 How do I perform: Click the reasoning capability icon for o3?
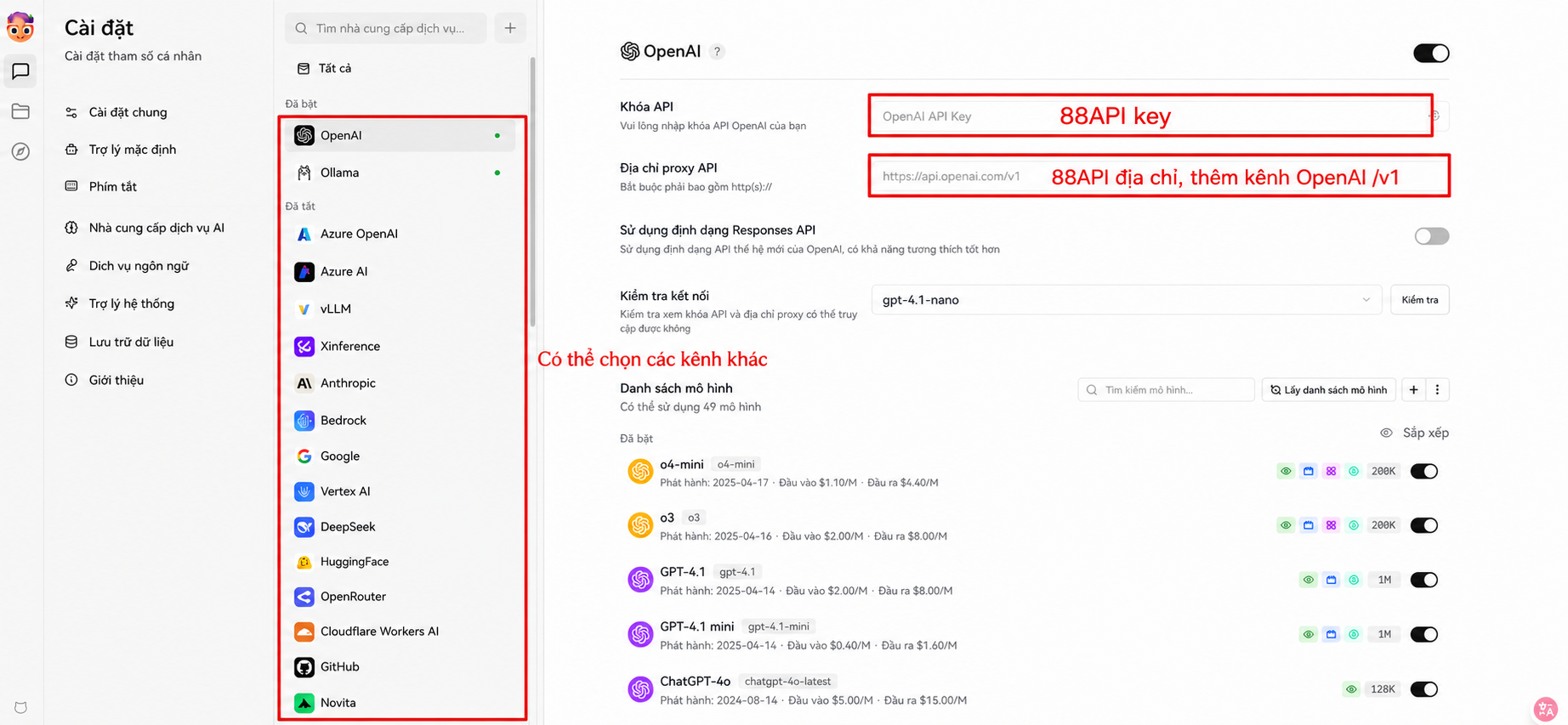[x=1331, y=525]
